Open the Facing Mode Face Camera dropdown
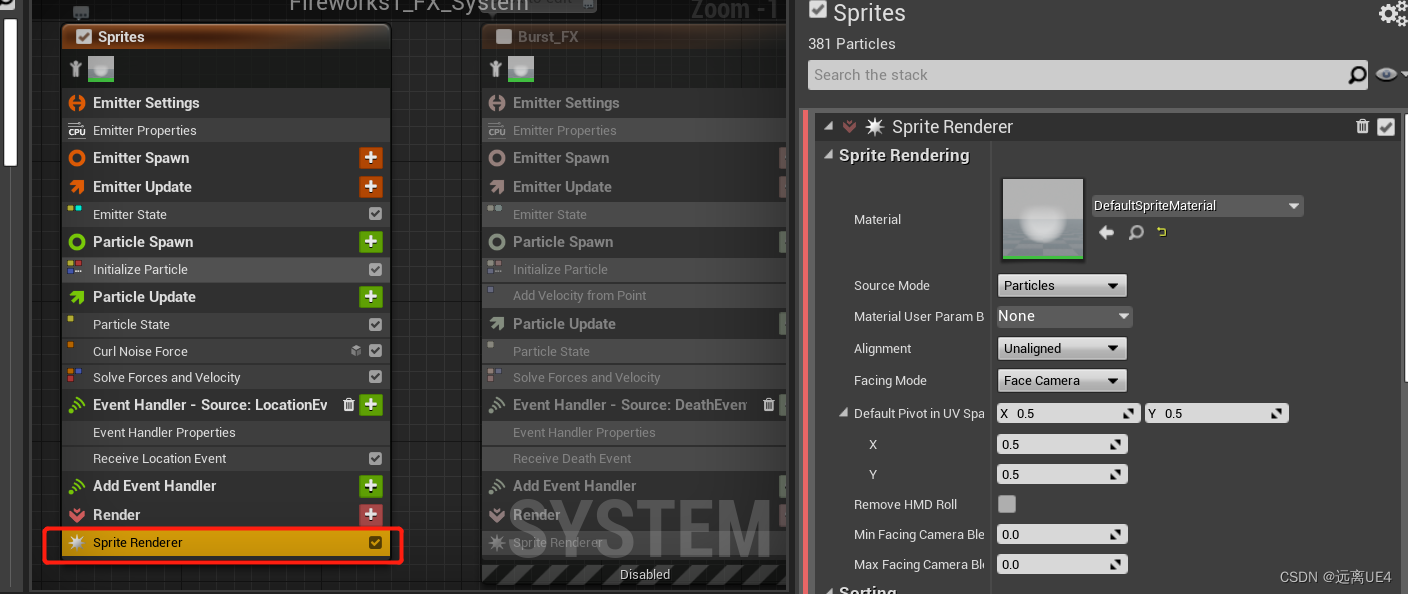The height and width of the screenshot is (594, 1408). [1062, 381]
